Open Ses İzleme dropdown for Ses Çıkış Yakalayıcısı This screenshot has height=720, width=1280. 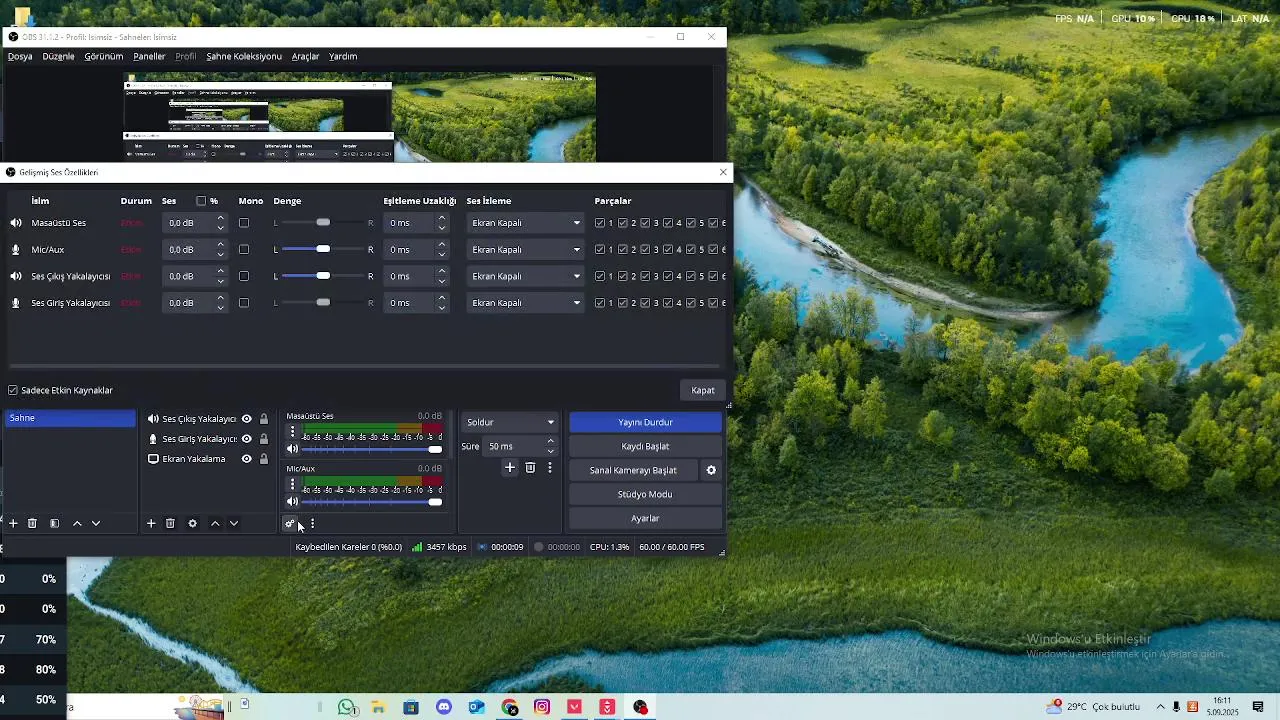[525, 276]
